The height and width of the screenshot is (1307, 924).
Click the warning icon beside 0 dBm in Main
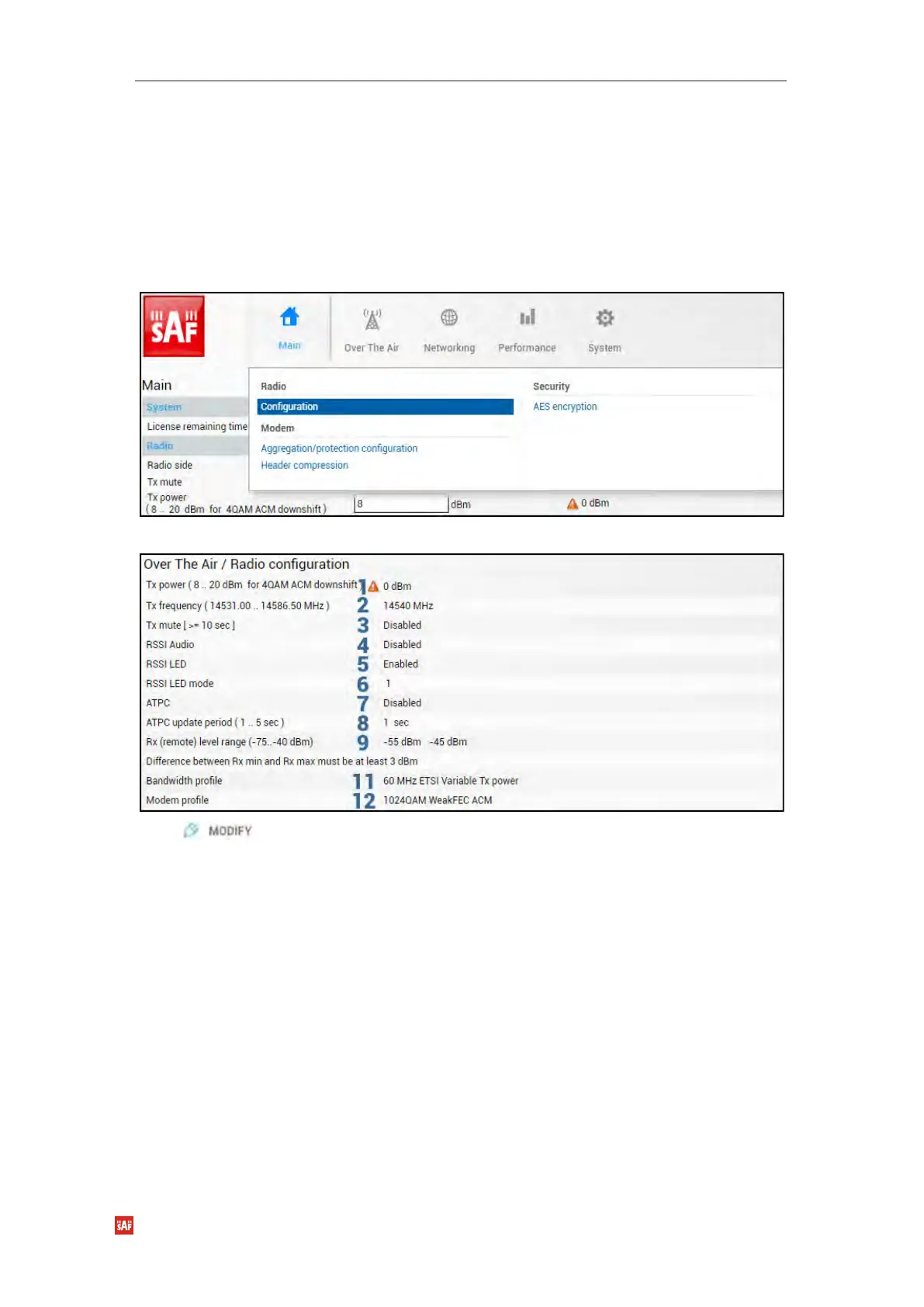(573, 504)
